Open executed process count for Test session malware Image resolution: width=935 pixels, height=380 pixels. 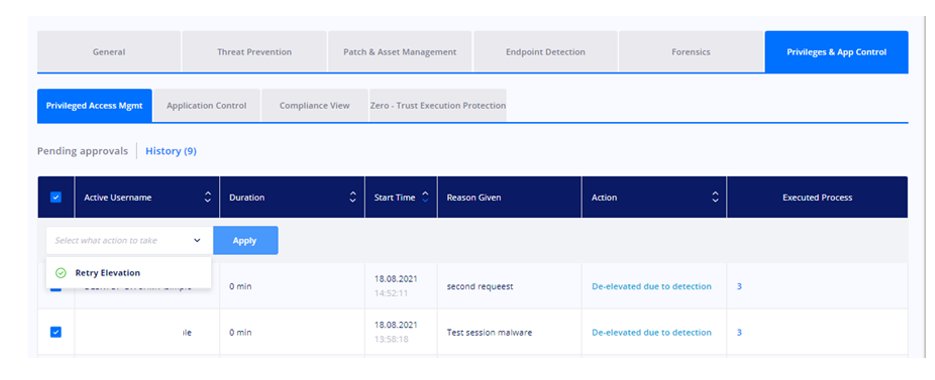[x=739, y=332]
